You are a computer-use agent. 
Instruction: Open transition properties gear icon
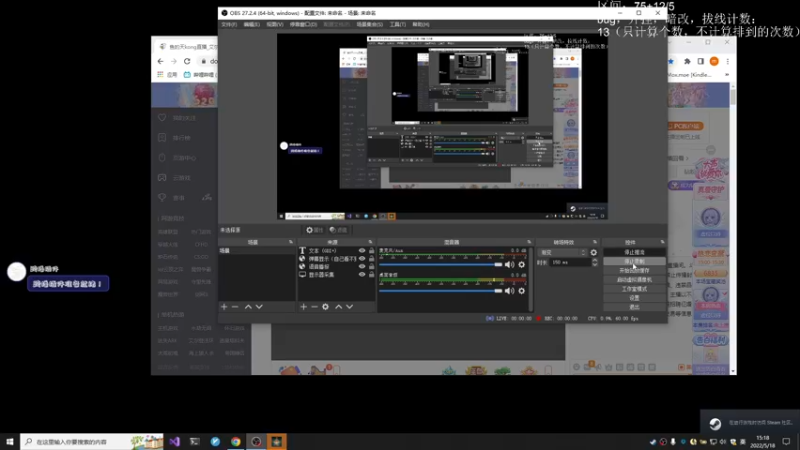593,253
